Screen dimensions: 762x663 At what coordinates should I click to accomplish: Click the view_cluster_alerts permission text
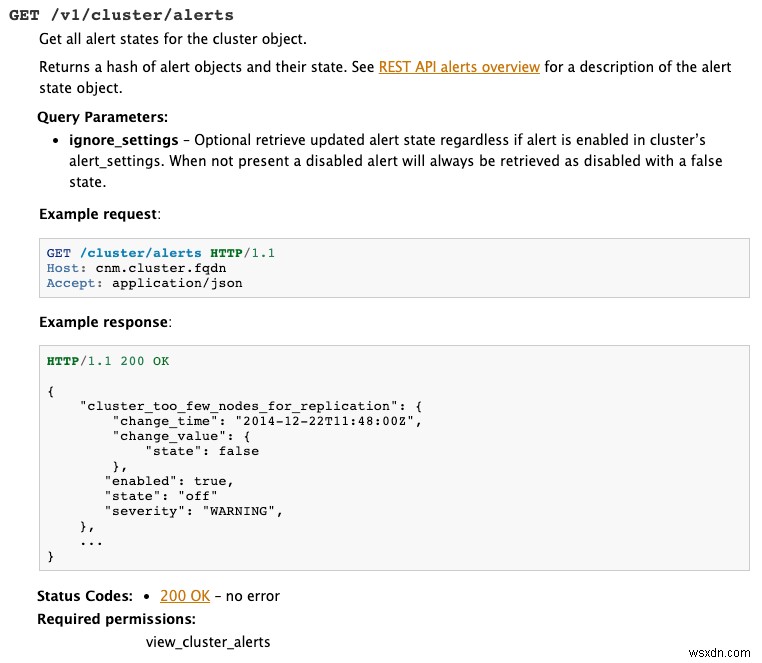(x=208, y=642)
